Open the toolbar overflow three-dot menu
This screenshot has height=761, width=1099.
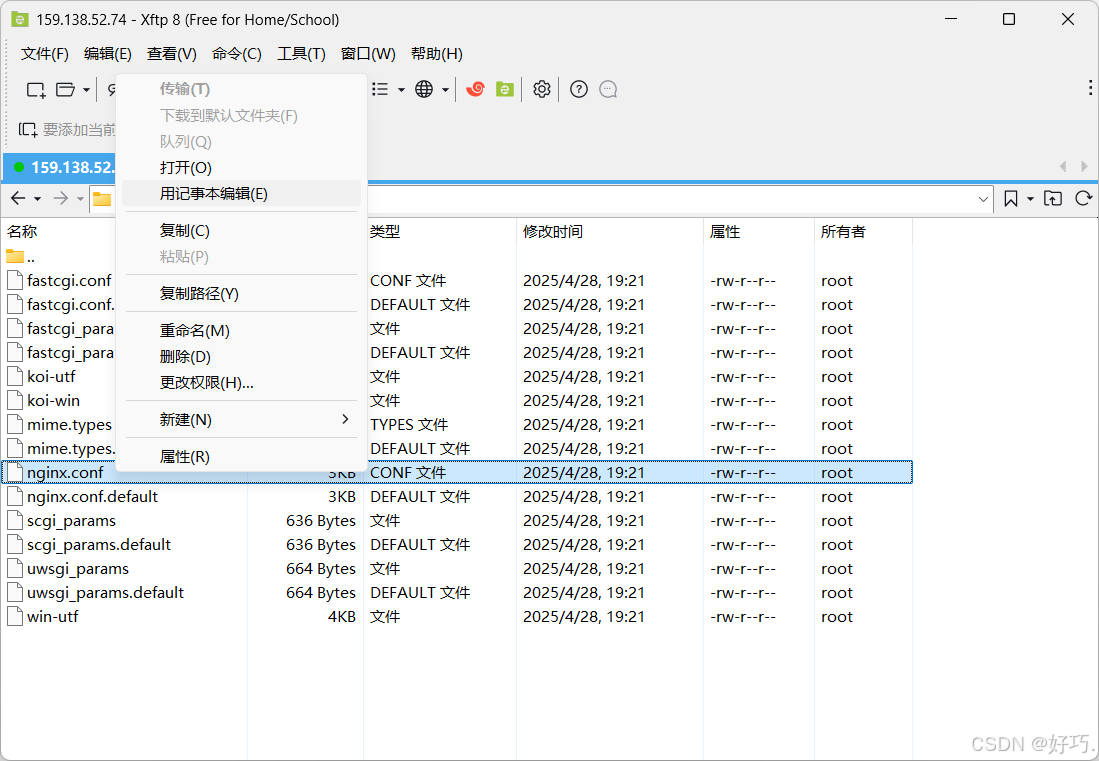tap(1090, 88)
